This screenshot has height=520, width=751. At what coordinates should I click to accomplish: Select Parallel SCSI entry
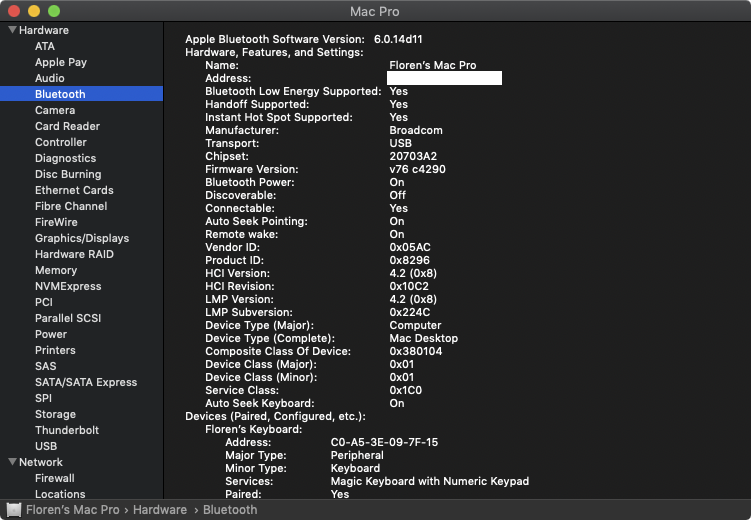click(x=68, y=318)
